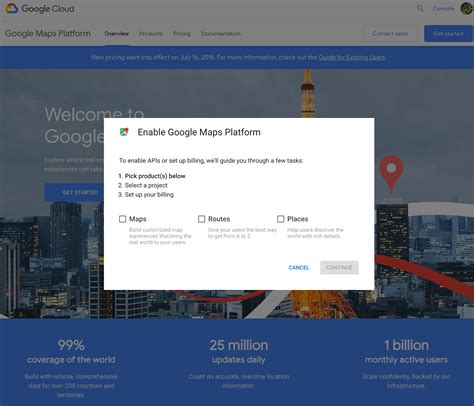This screenshot has width=474, height=406.
Task: Open the Console link
Action: pyautogui.click(x=443, y=9)
